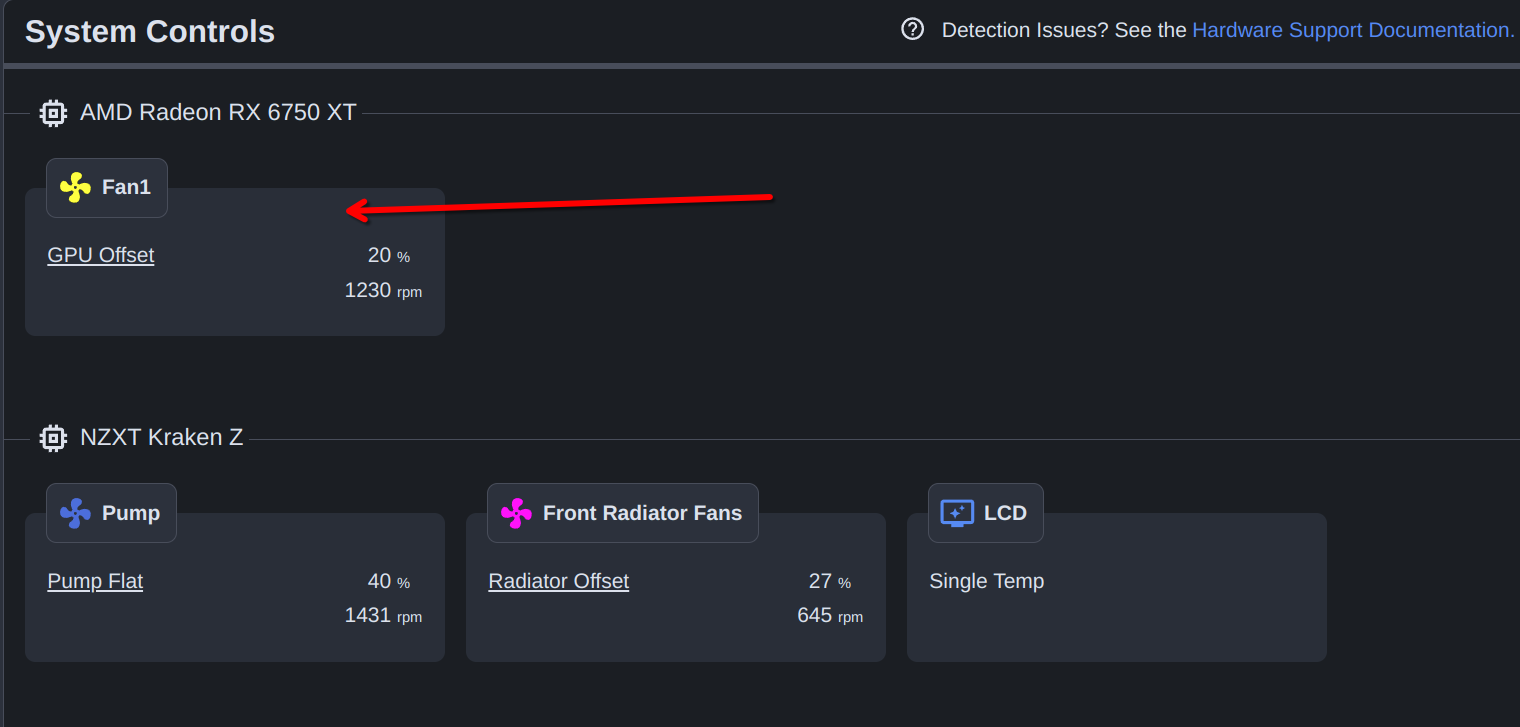Click the yellow Fan1 fan icon
Viewport: 1520px width, 727px height.
click(75, 187)
